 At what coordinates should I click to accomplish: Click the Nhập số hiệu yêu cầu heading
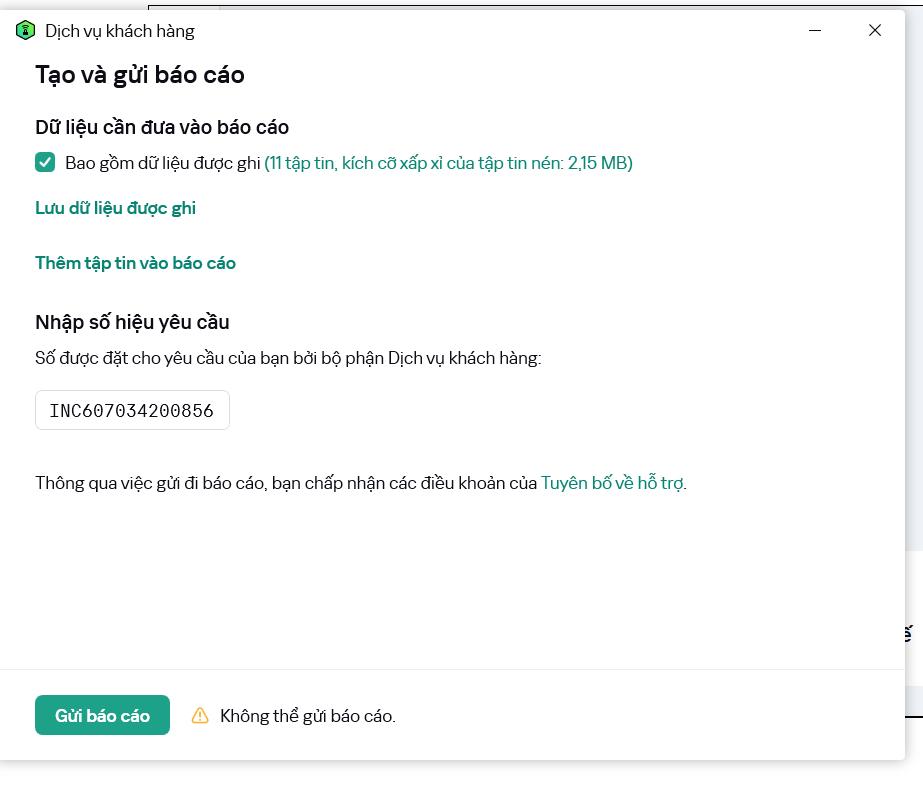[132, 321]
